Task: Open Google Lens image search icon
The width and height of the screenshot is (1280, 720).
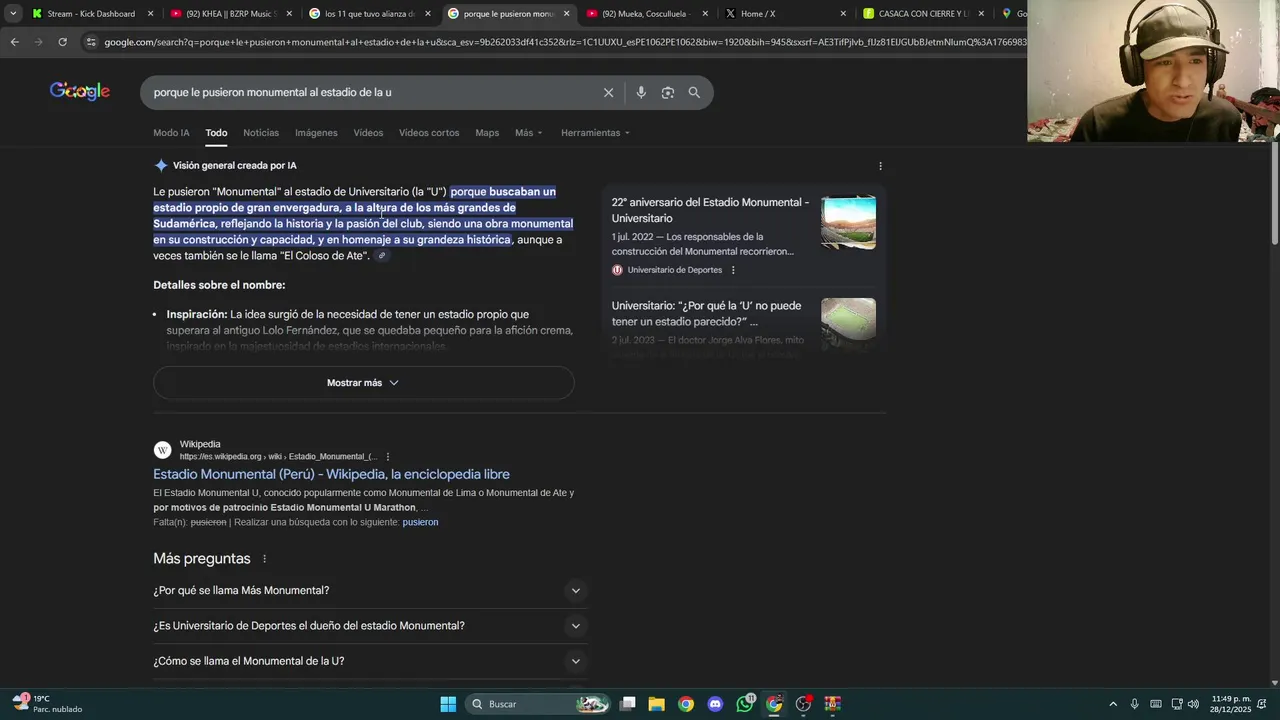Action: click(667, 92)
